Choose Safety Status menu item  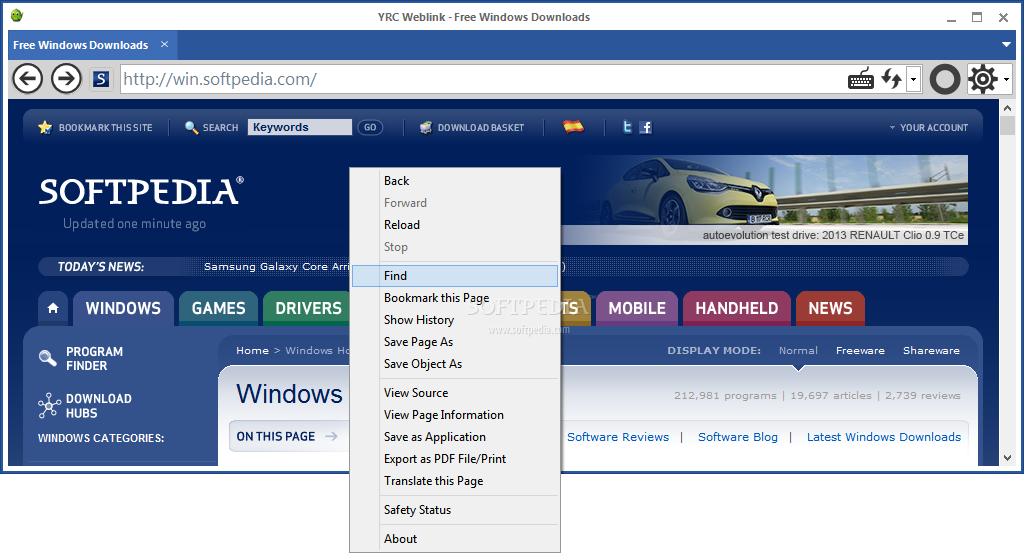pyautogui.click(x=455, y=510)
